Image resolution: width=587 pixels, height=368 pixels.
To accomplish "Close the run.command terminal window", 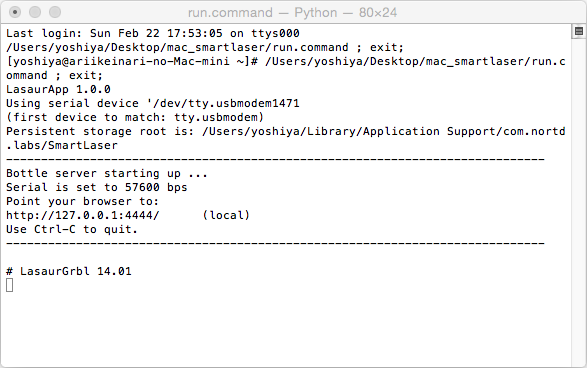I will [15, 12].
